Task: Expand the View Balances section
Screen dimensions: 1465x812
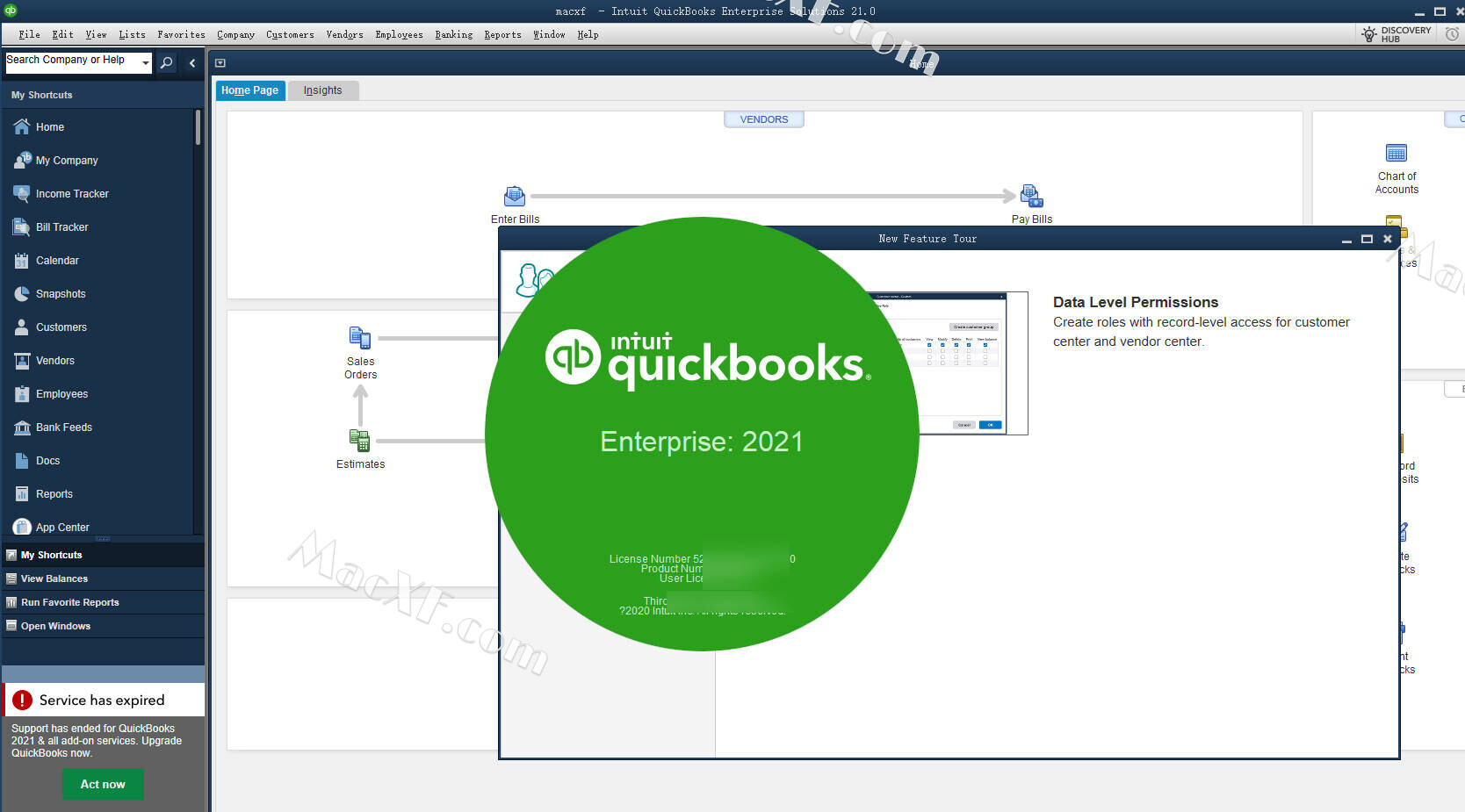Action: pos(54,578)
